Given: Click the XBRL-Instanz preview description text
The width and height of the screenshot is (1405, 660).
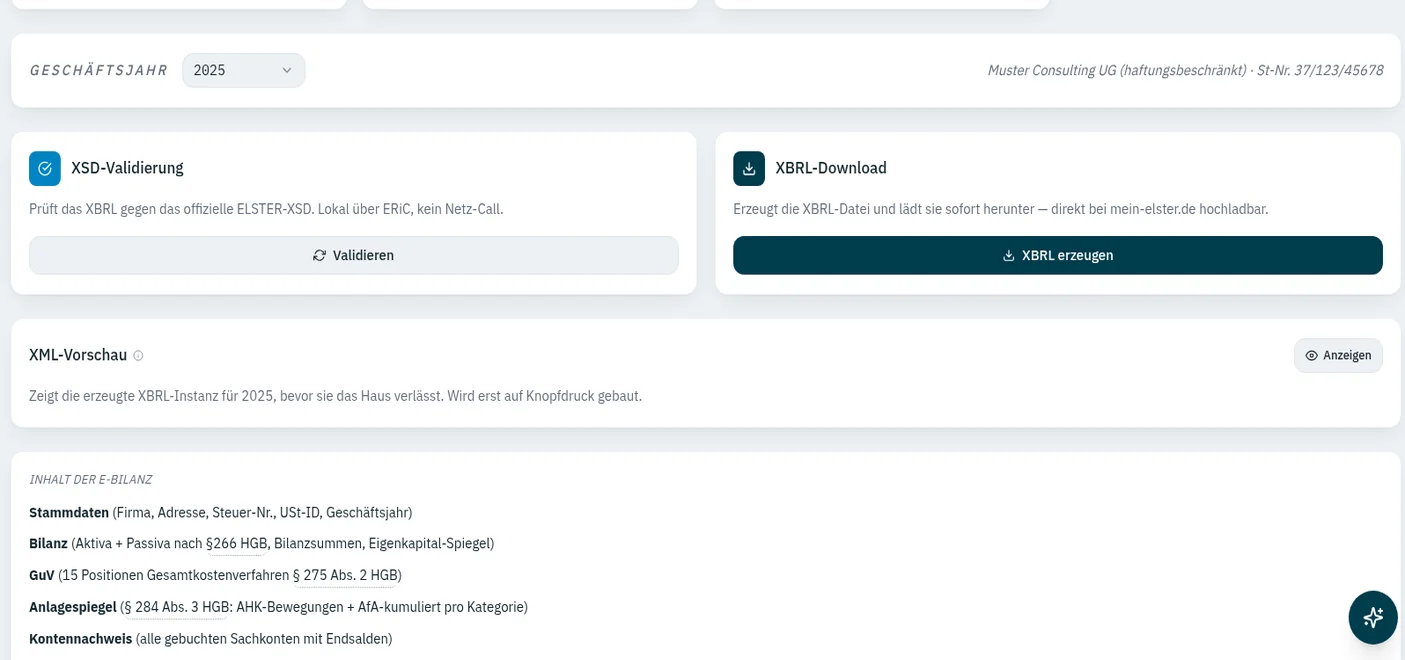Looking at the screenshot, I should [x=336, y=396].
